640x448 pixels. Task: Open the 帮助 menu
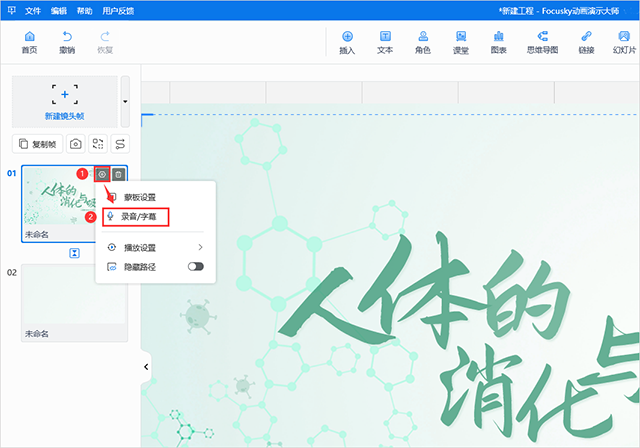pyautogui.click(x=84, y=11)
